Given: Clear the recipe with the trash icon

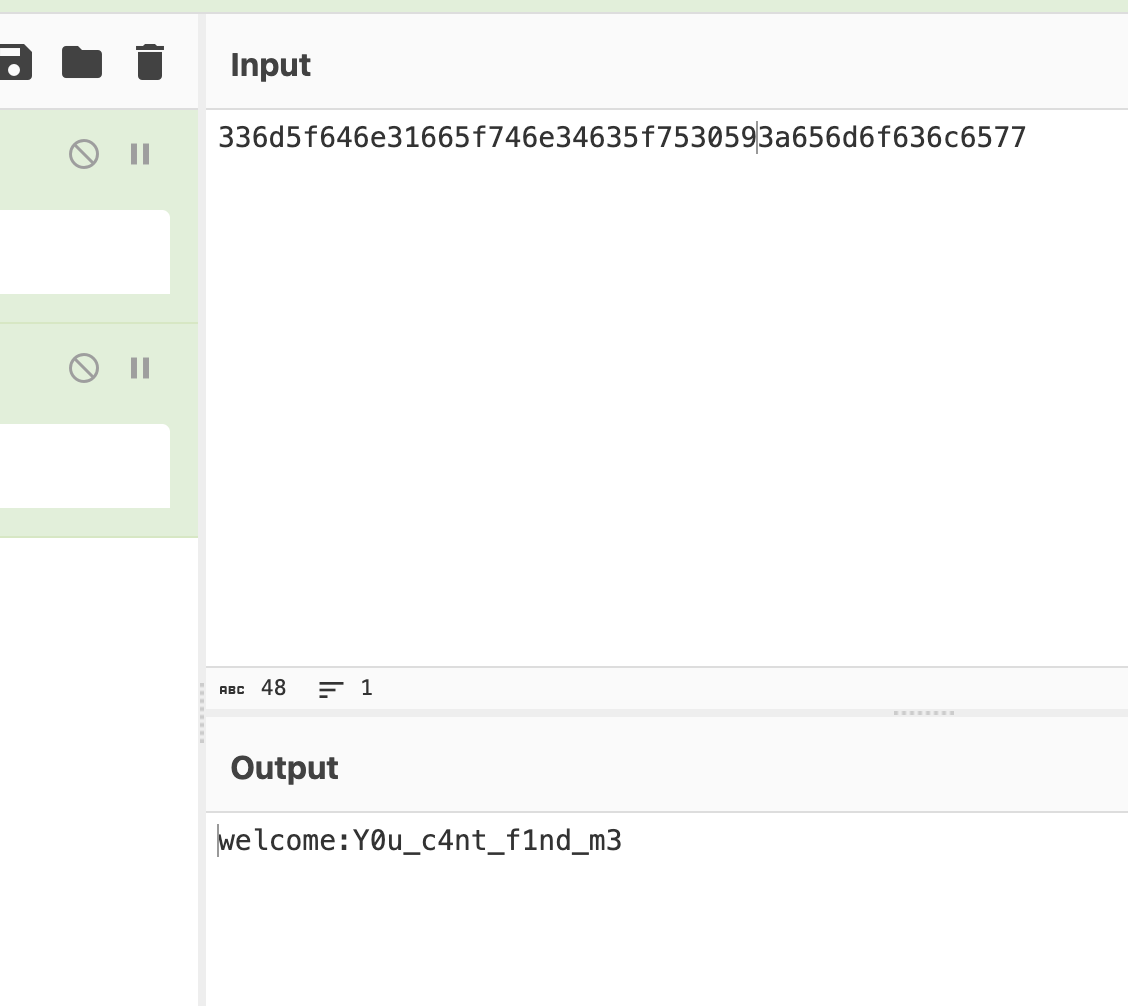Looking at the screenshot, I should click(150, 62).
